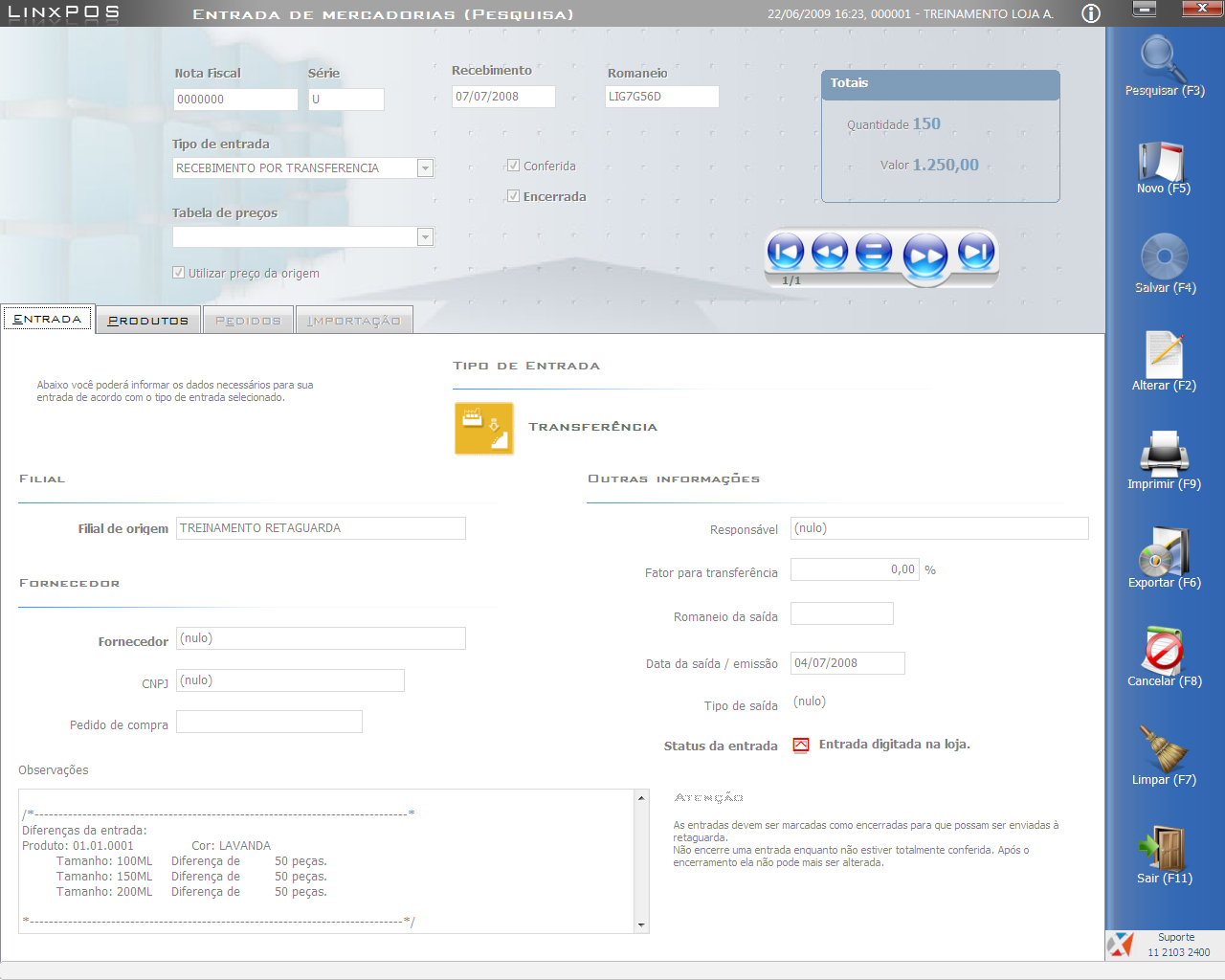This screenshot has width=1225, height=980.
Task: Focus the Fornecedor field
Action: click(321, 638)
